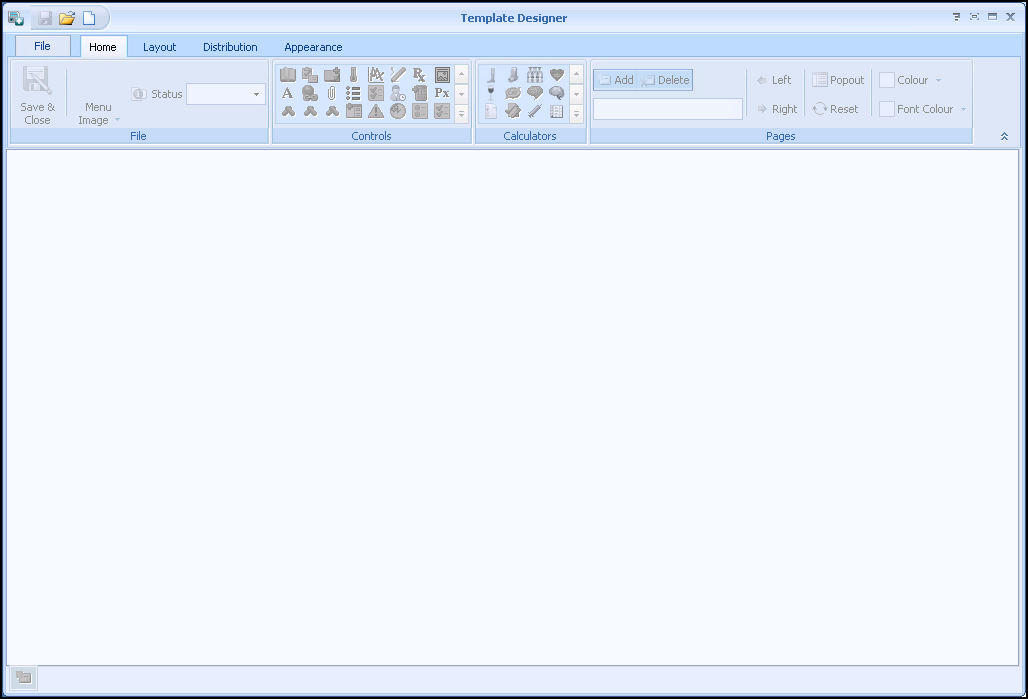Click the open folder quick access icon
This screenshot has height=699, width=1028.
coord(67,18)
